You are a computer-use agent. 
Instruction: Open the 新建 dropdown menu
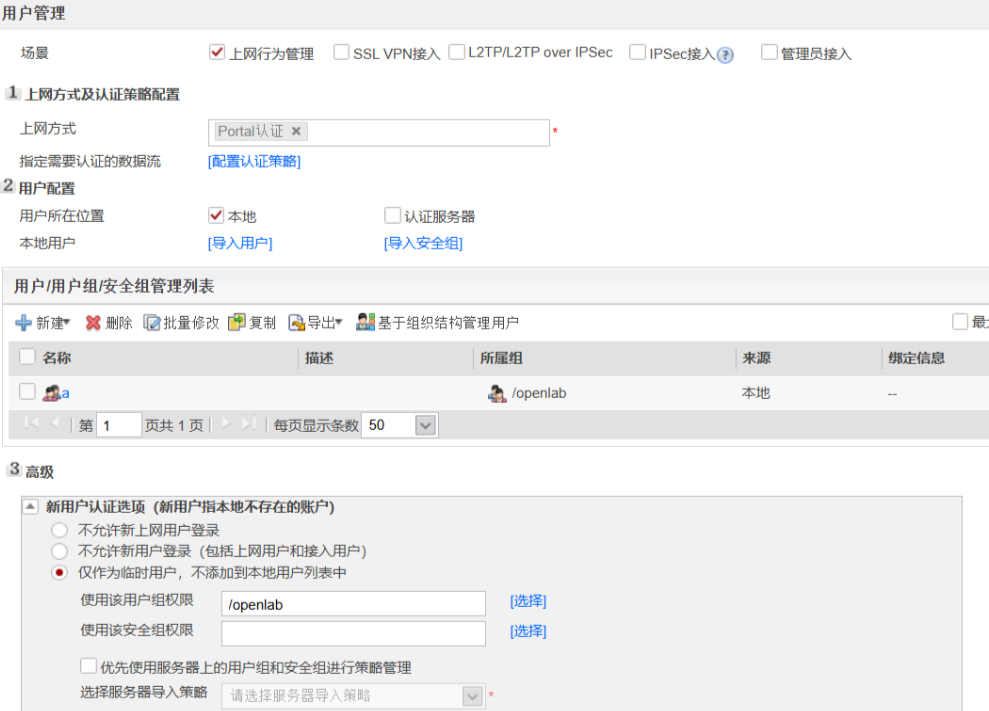67,323
